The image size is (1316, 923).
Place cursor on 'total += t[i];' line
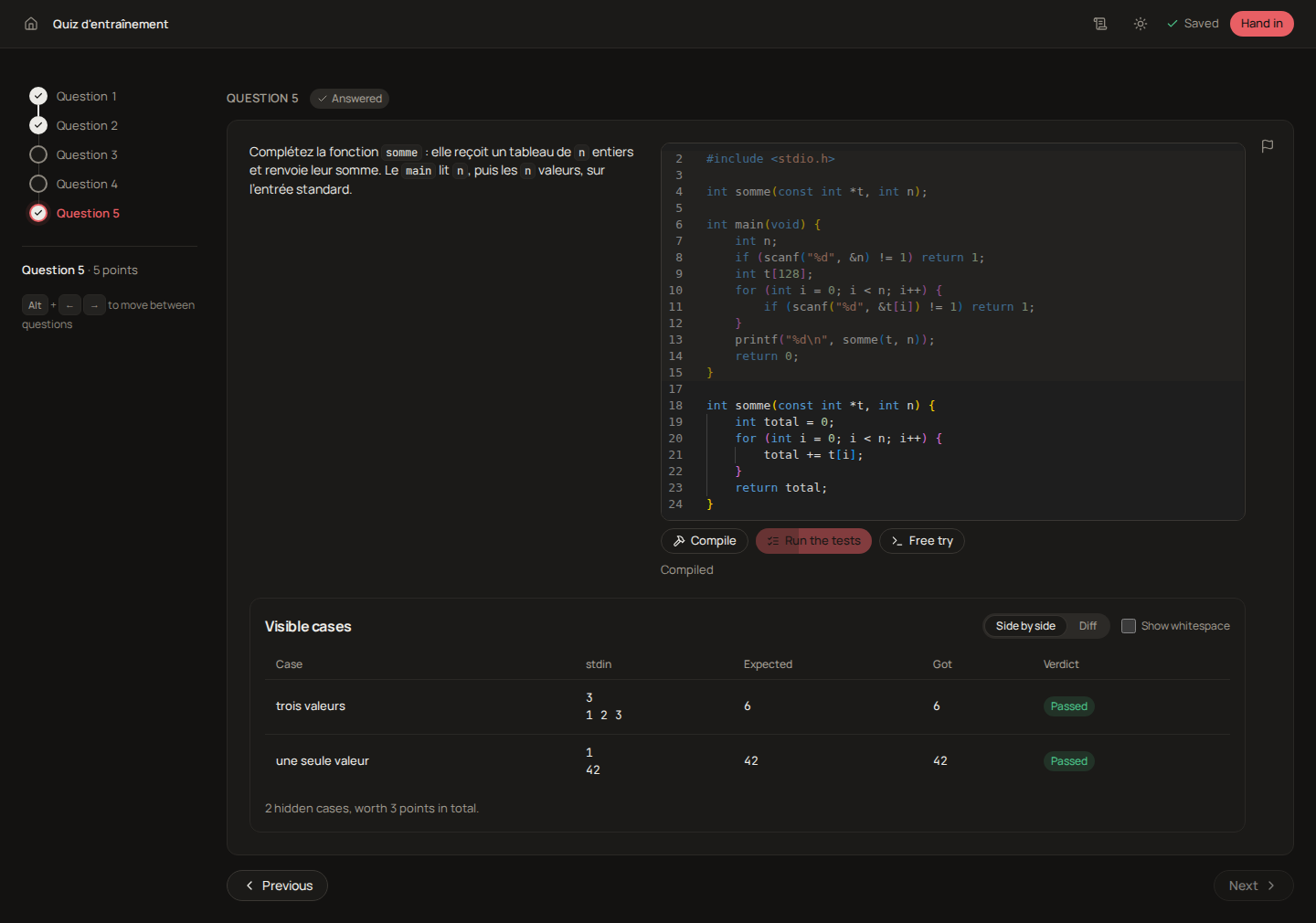813,455
